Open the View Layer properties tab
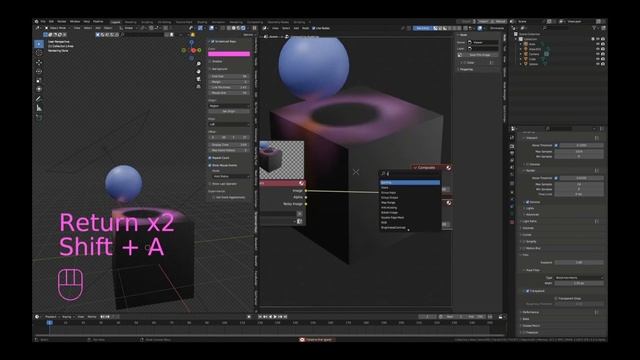640x360 pixels. (512, 160)
